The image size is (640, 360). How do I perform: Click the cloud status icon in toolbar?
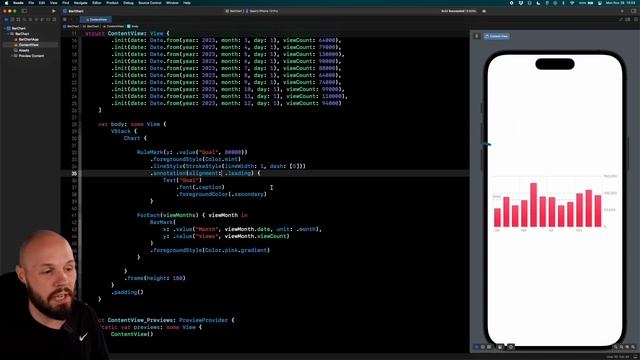484,11
